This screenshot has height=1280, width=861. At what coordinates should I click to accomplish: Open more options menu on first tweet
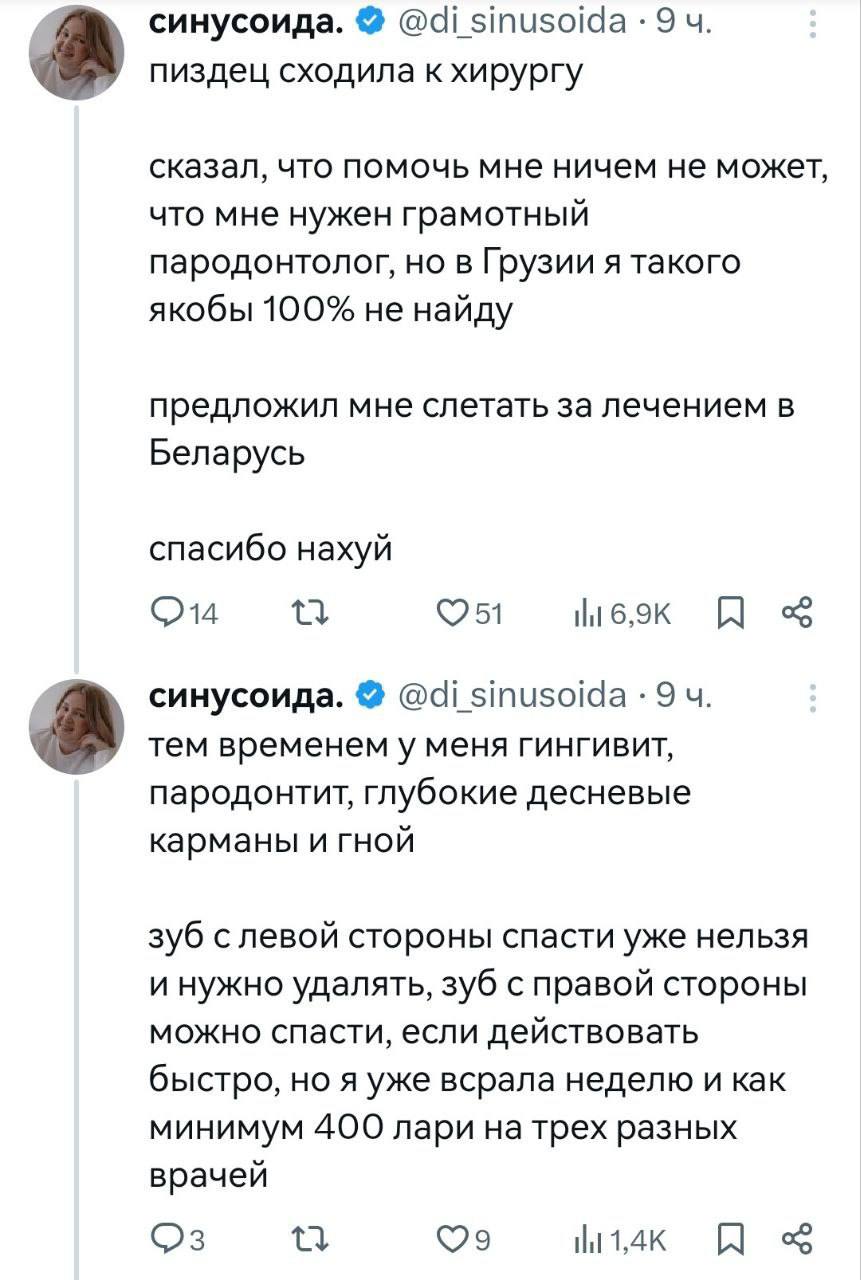tap(812, 24)
